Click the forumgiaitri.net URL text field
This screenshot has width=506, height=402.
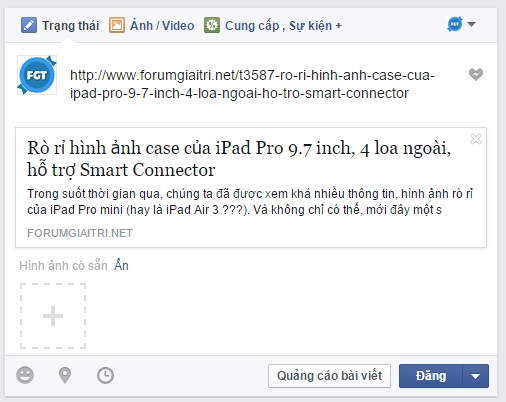coord(252,84)
